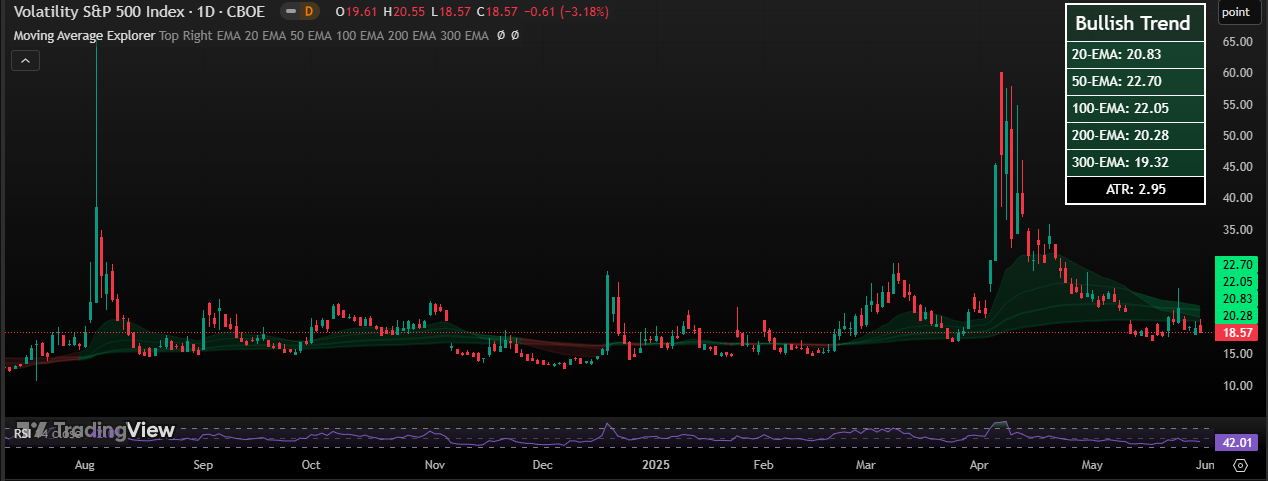Click the green 20.28 price axis label
The image size is (1268, 481).
pos(1237,316)
